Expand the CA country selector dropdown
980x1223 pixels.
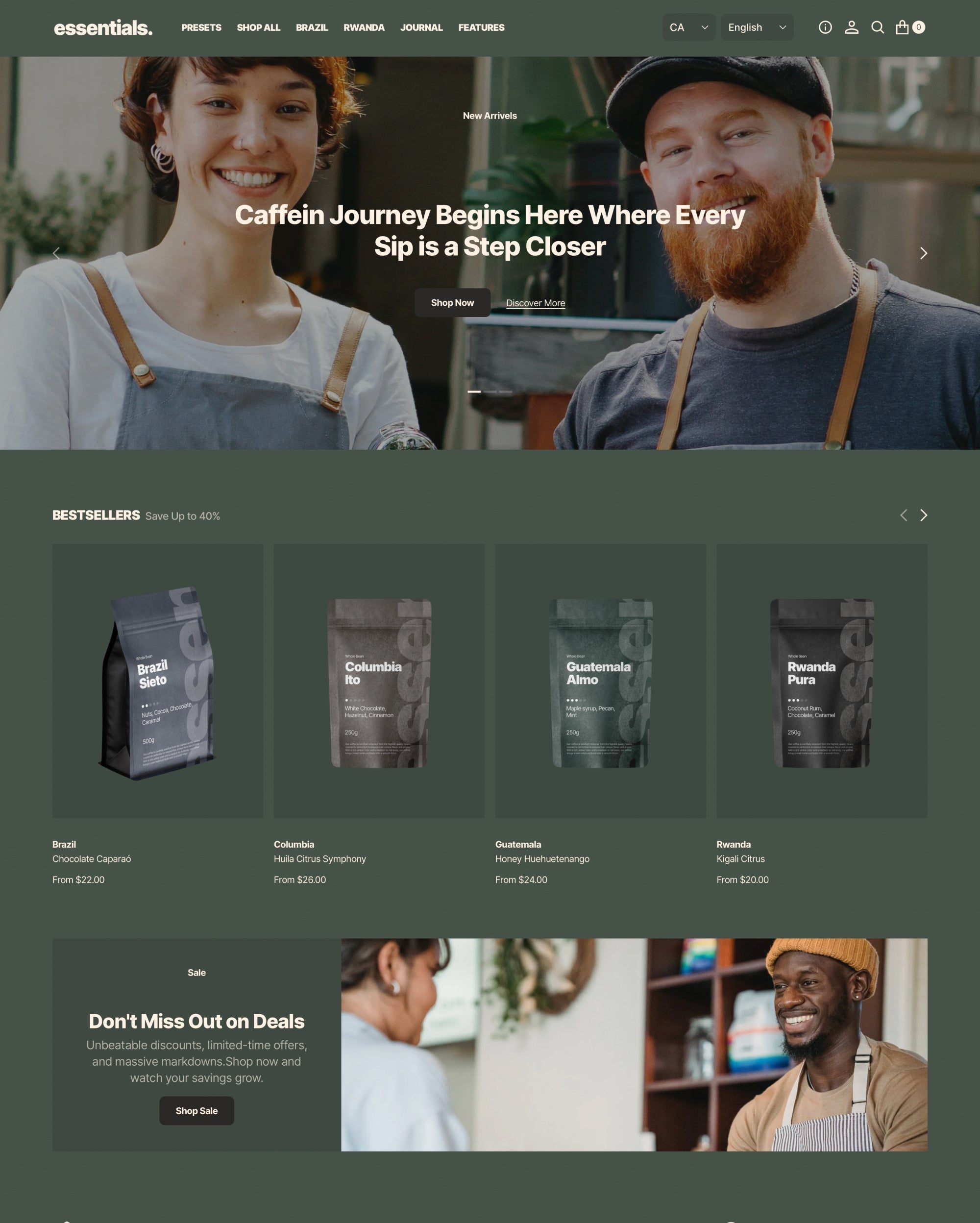click(x=688, y=28)
